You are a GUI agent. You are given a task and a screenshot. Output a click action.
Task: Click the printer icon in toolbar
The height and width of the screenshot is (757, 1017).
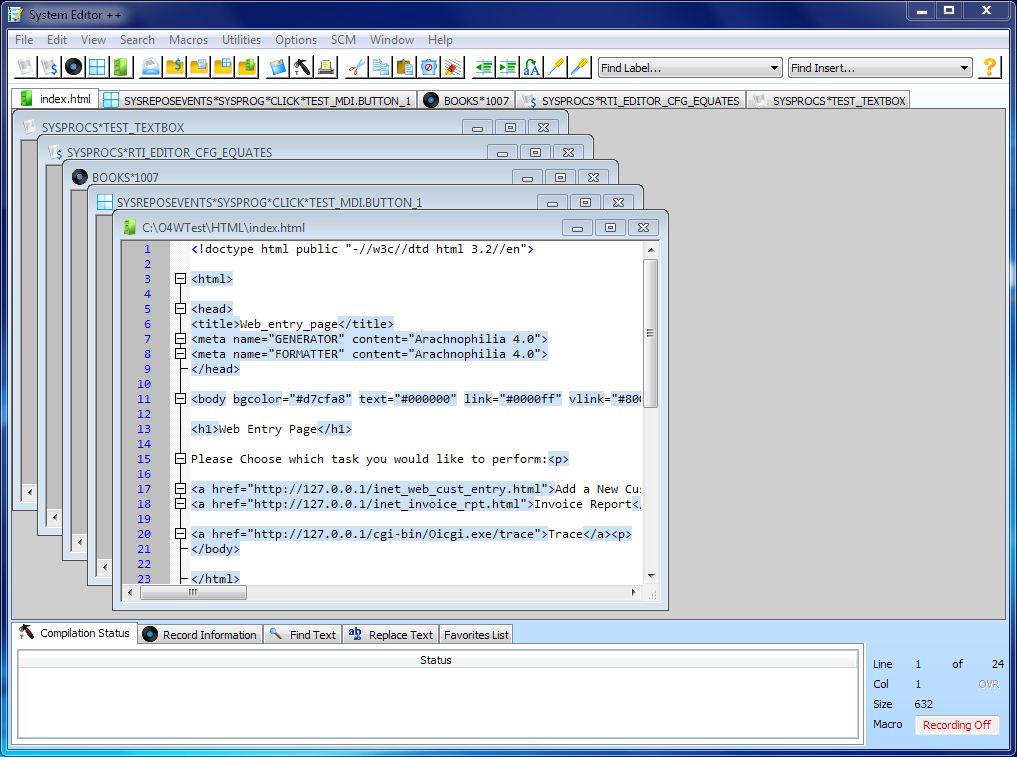[x=326, y=67]
